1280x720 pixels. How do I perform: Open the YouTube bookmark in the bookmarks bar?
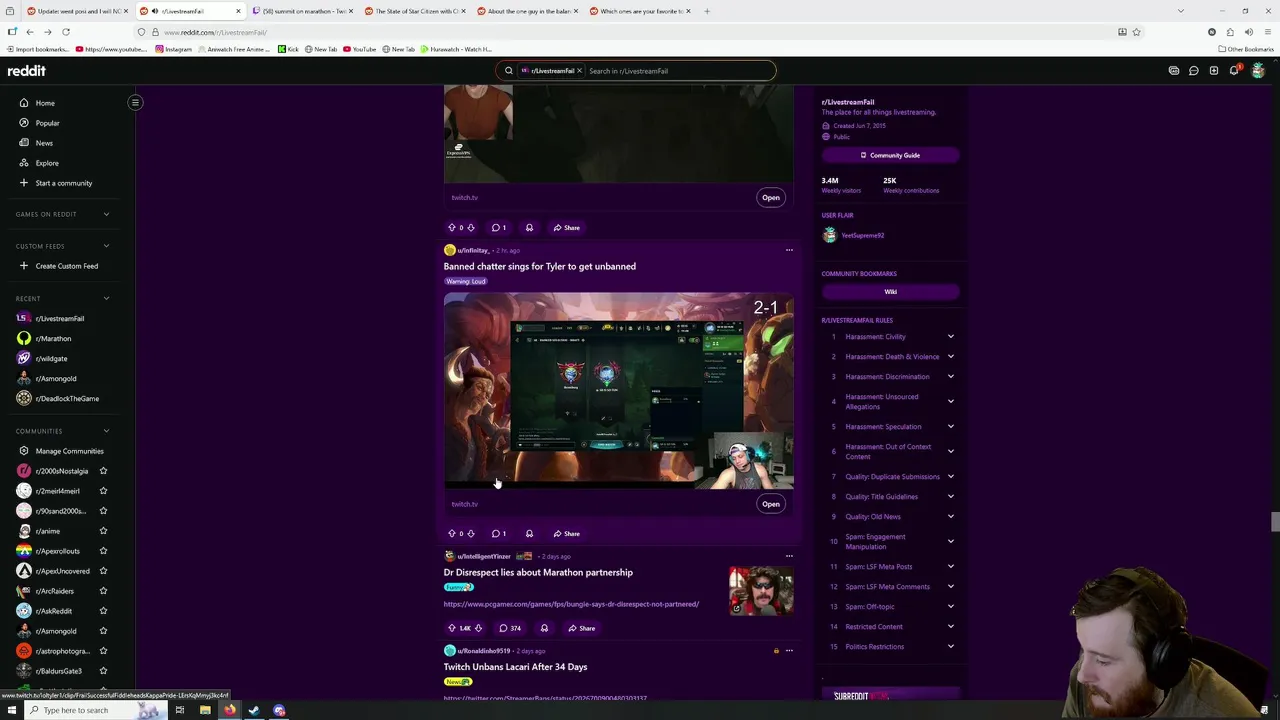(359, 49)
